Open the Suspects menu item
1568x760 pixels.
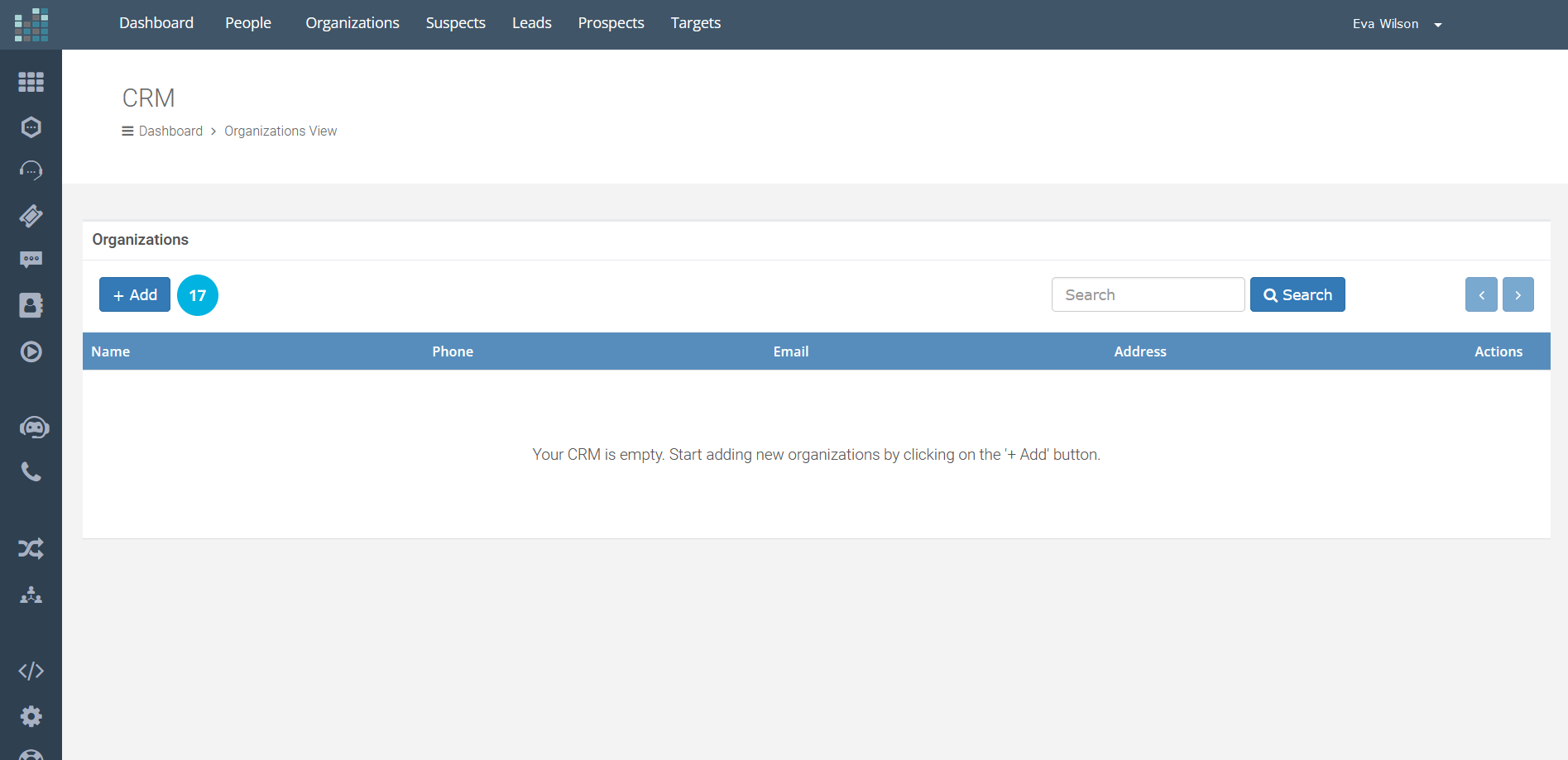coord(456,23)
